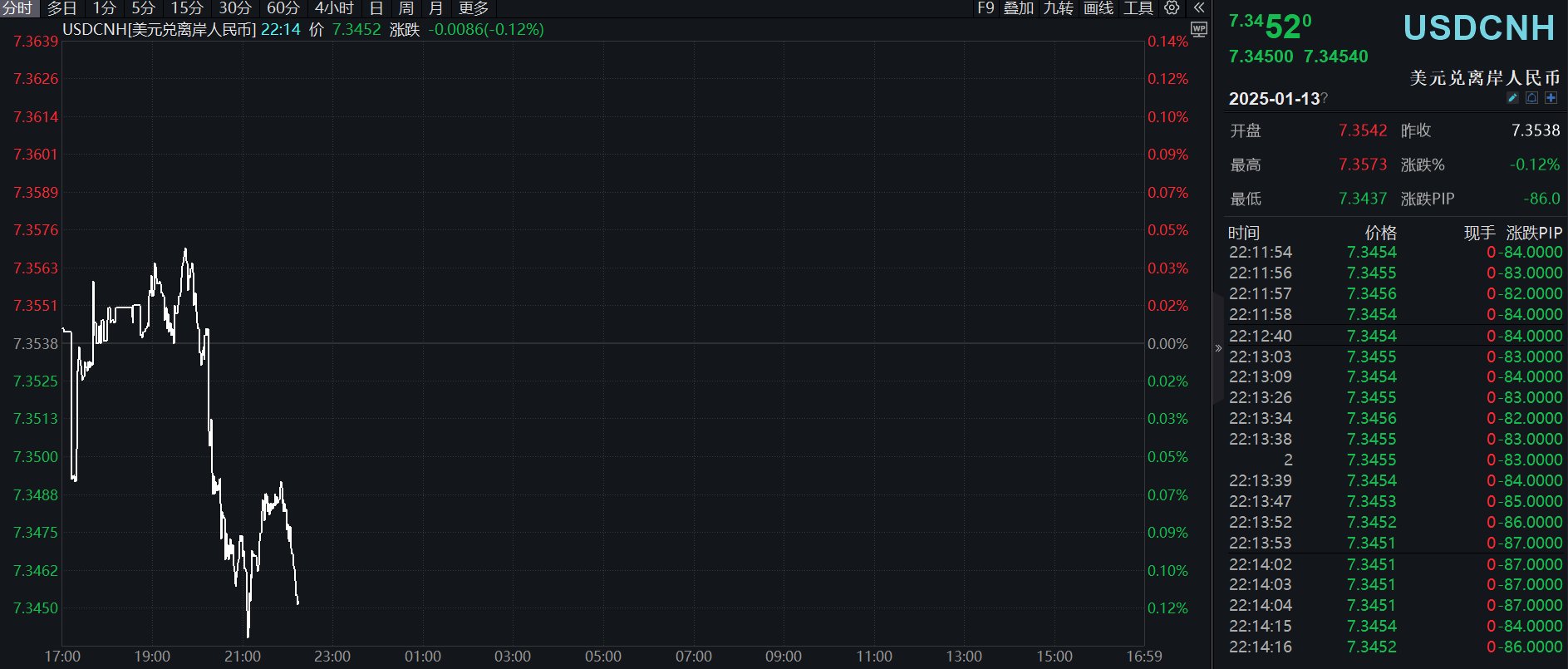1568x669 pixels.
Task: Enable 画线 drawing mode
Action: [x=1099, y=8]
